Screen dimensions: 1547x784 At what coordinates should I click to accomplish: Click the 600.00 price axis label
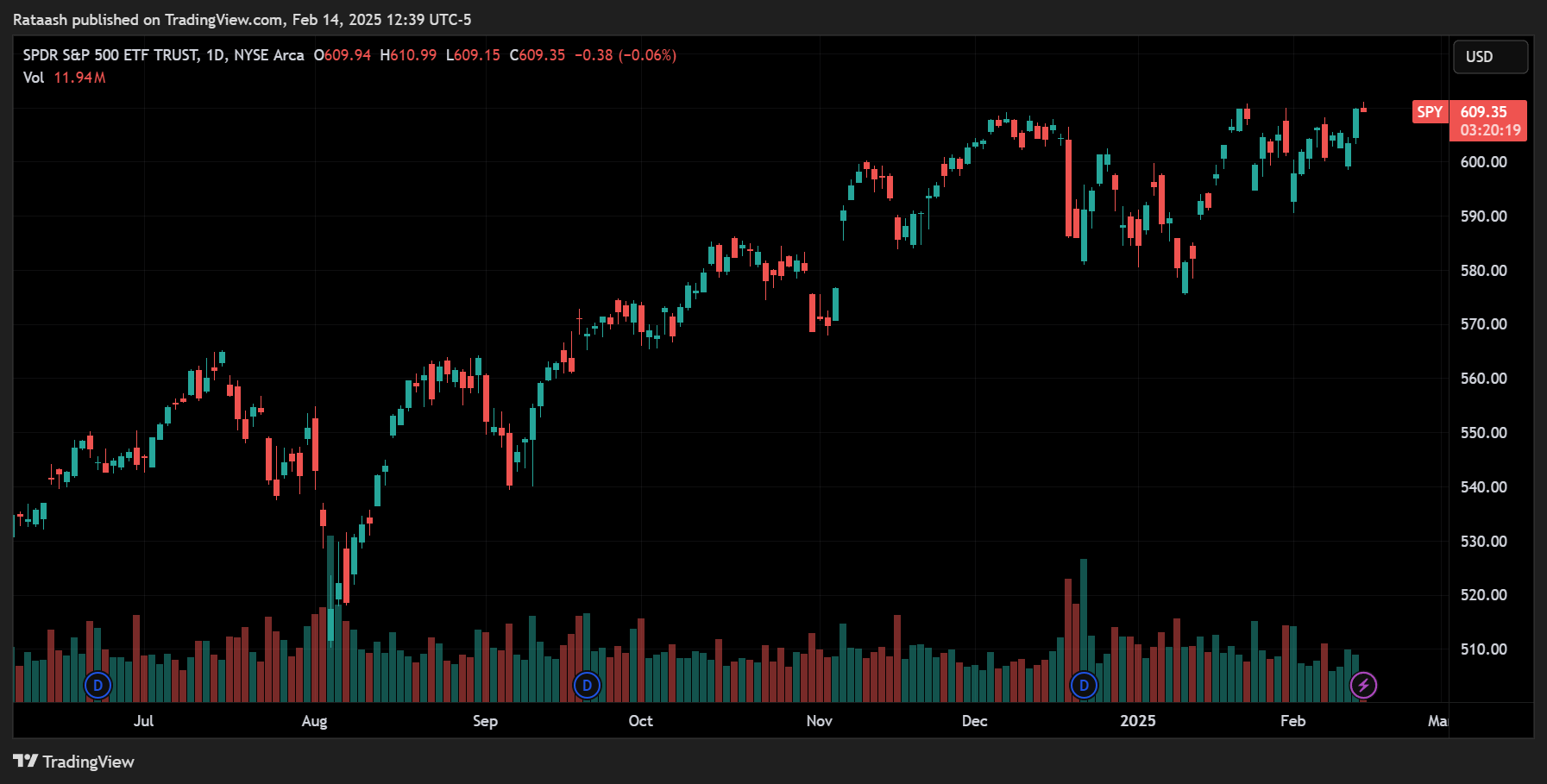pos(1483,162)
